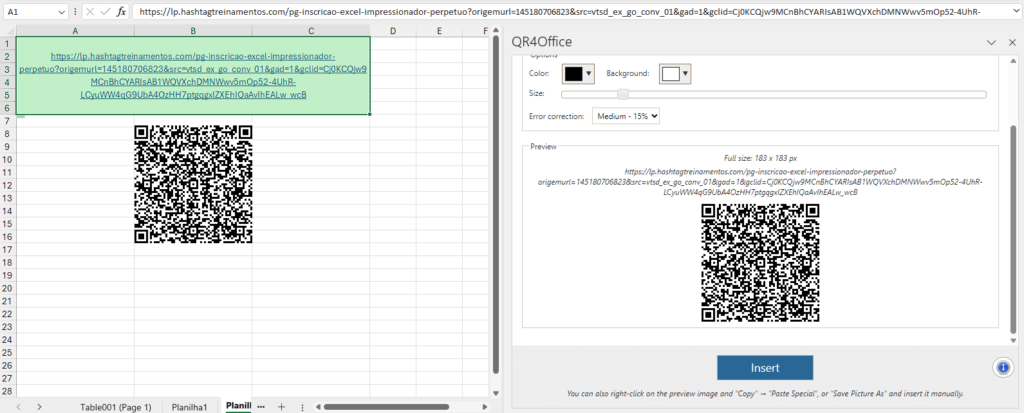Screen dimensions: 1024x413
Task: Click the QR4Office pane scrollbar up arrow
Action: pyautogui.click(x=1014, y=61)
